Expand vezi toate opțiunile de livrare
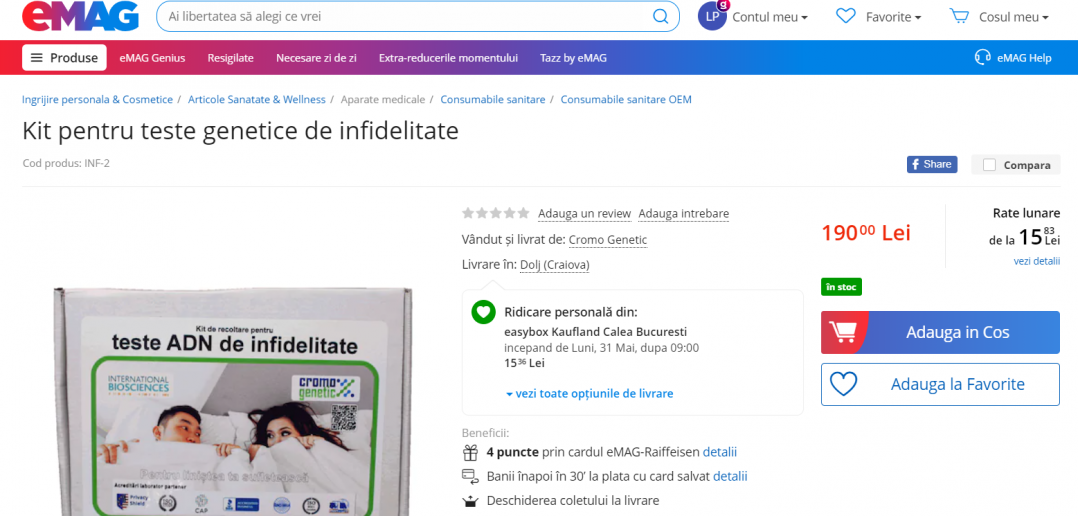The width and height of the screenshot is (1078, 516). (x=589, y=393)
